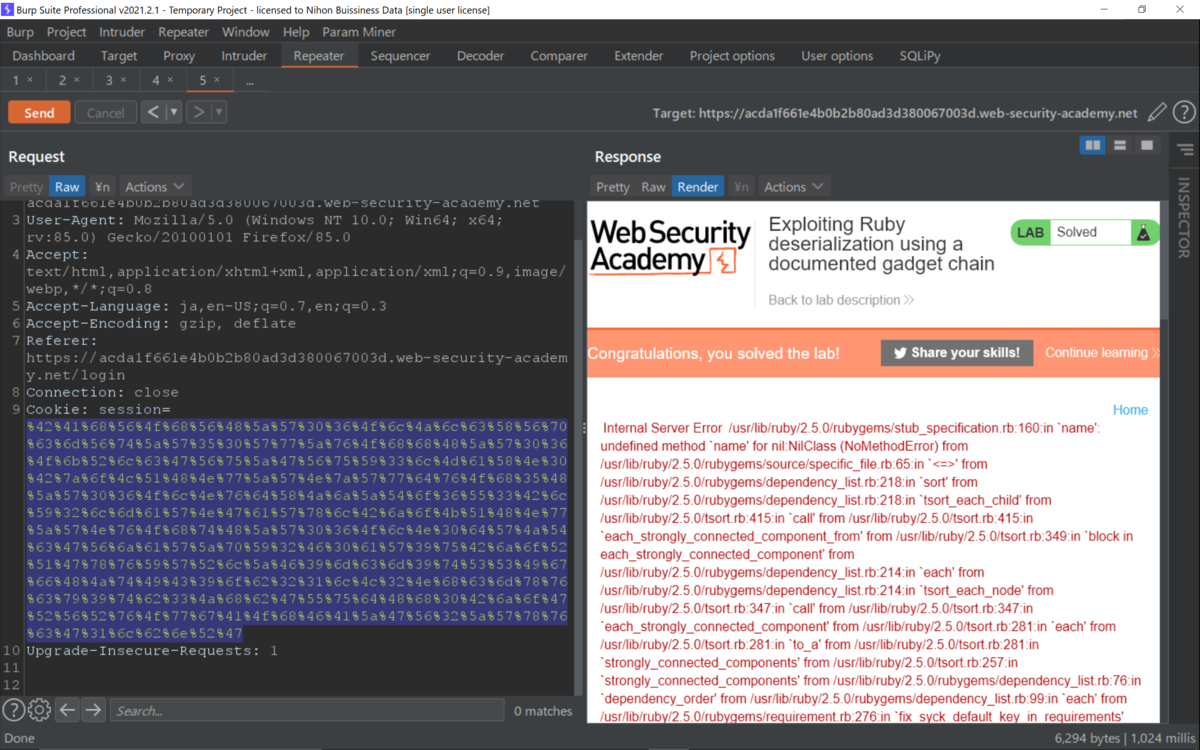
Task: Open the Intruder menu
Action: [122, 32]
